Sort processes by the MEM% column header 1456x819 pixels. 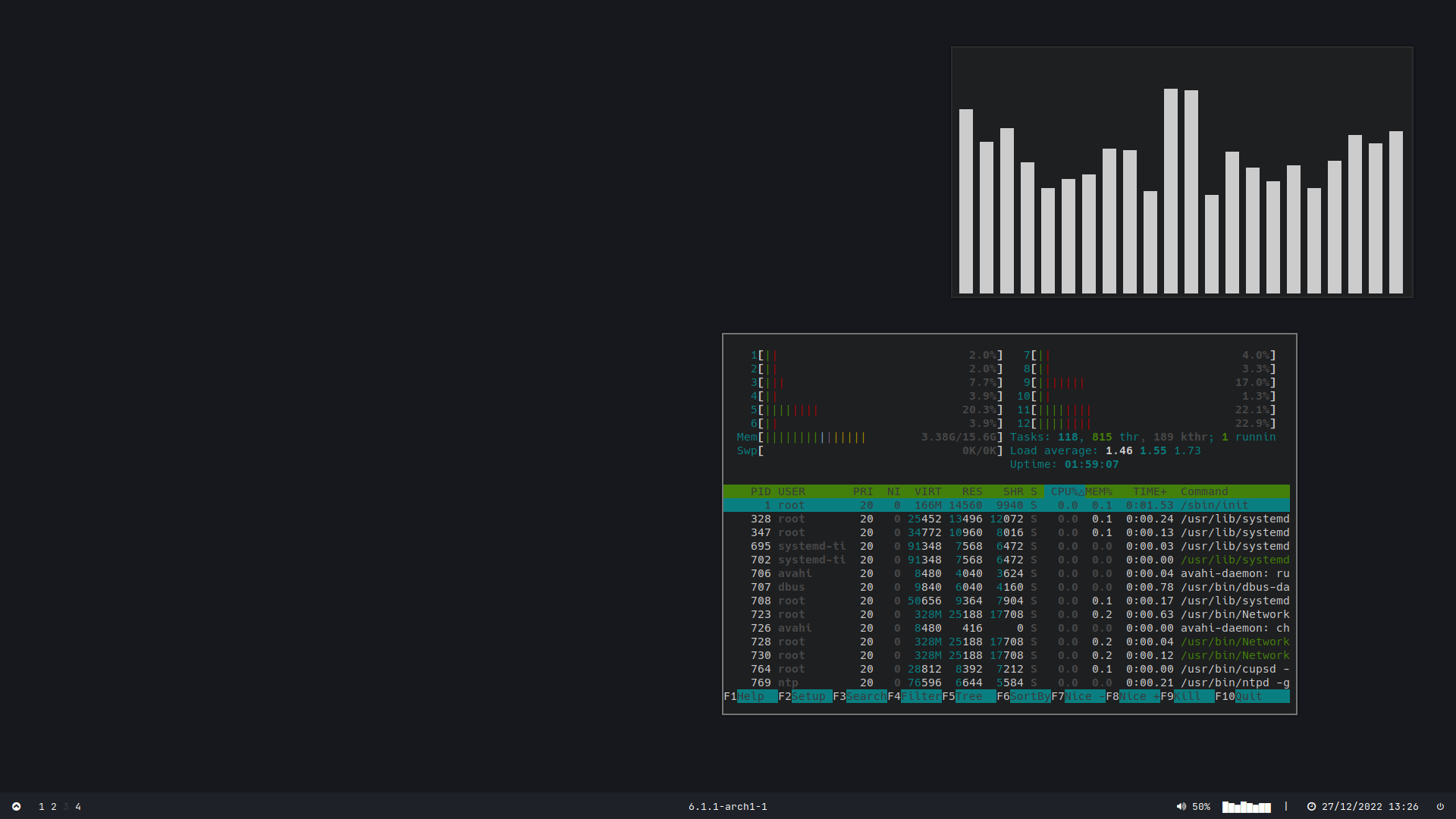[1098, 491]
